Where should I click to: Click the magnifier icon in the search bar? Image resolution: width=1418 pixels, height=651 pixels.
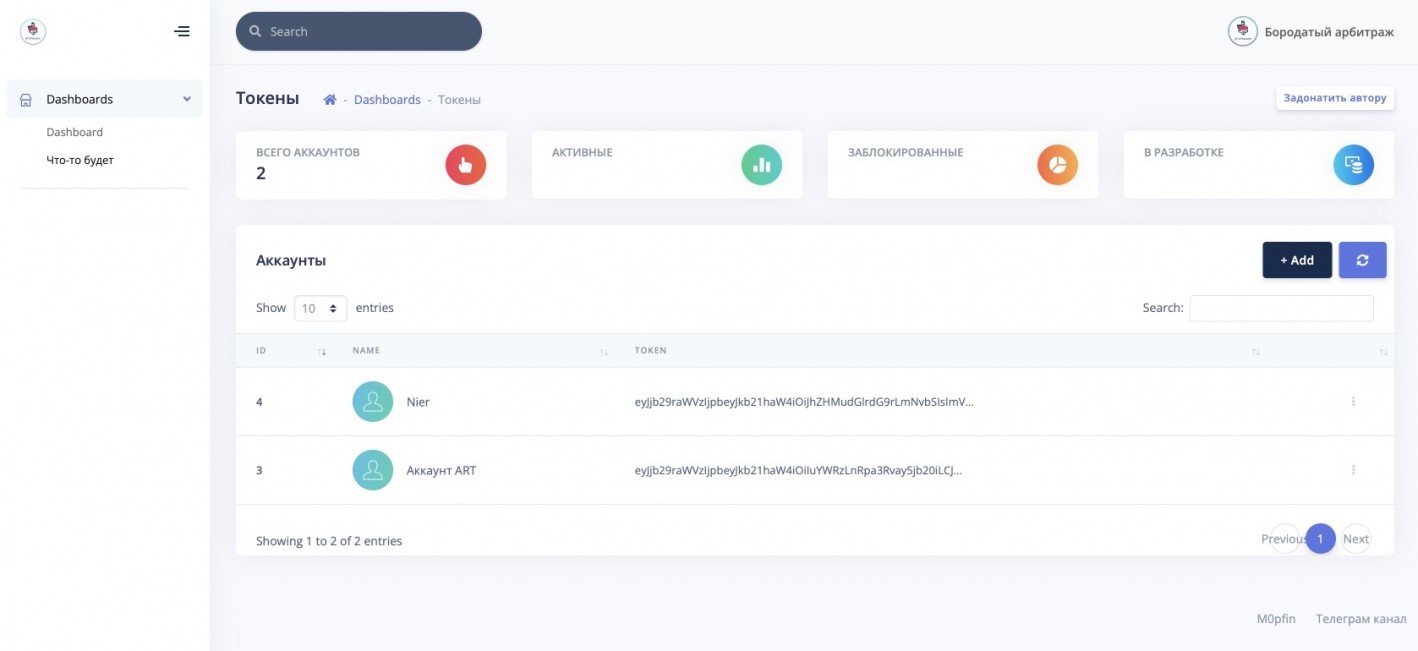(255, 31)
